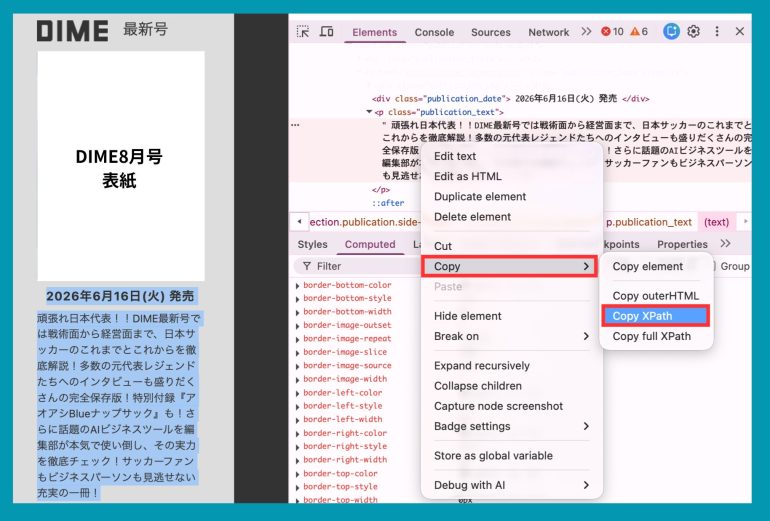Show more DevTools tabs chevron
This screenshot has height=521, width=770.
[586, 32]
